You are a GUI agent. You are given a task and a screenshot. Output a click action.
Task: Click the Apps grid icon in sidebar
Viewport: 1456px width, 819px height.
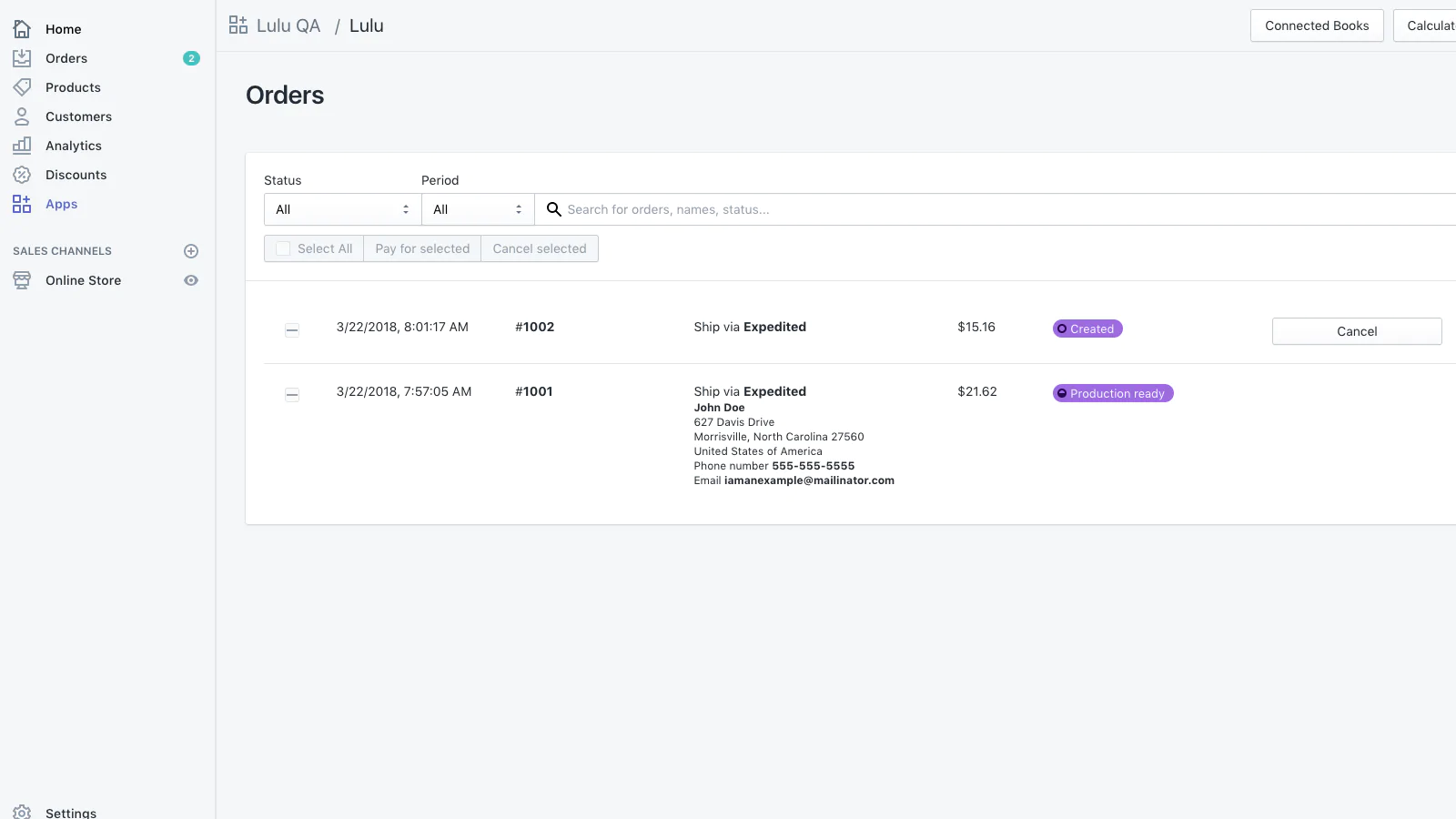click(22, 204)
